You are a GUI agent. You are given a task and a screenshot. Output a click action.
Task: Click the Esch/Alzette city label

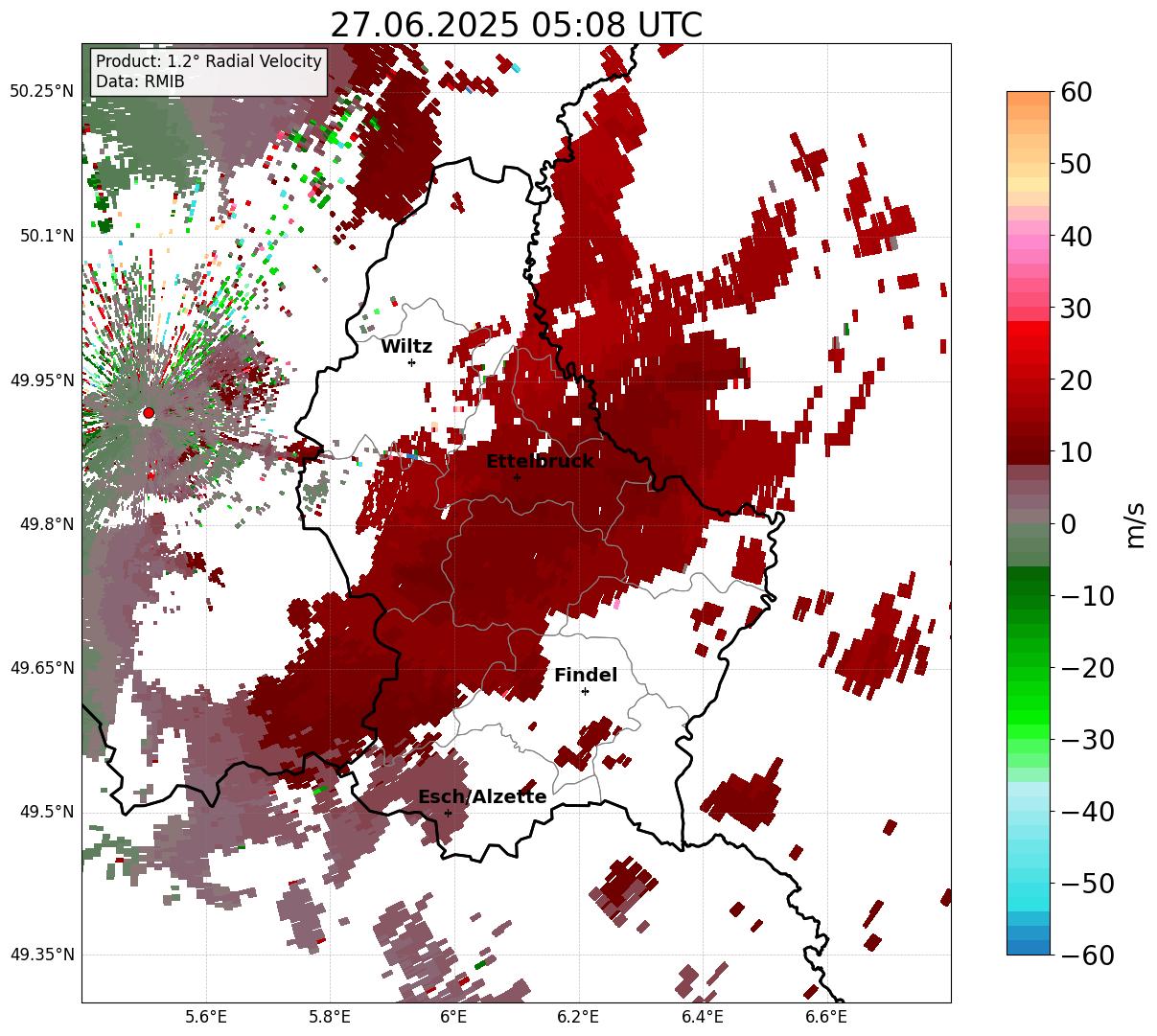[482, 797]
